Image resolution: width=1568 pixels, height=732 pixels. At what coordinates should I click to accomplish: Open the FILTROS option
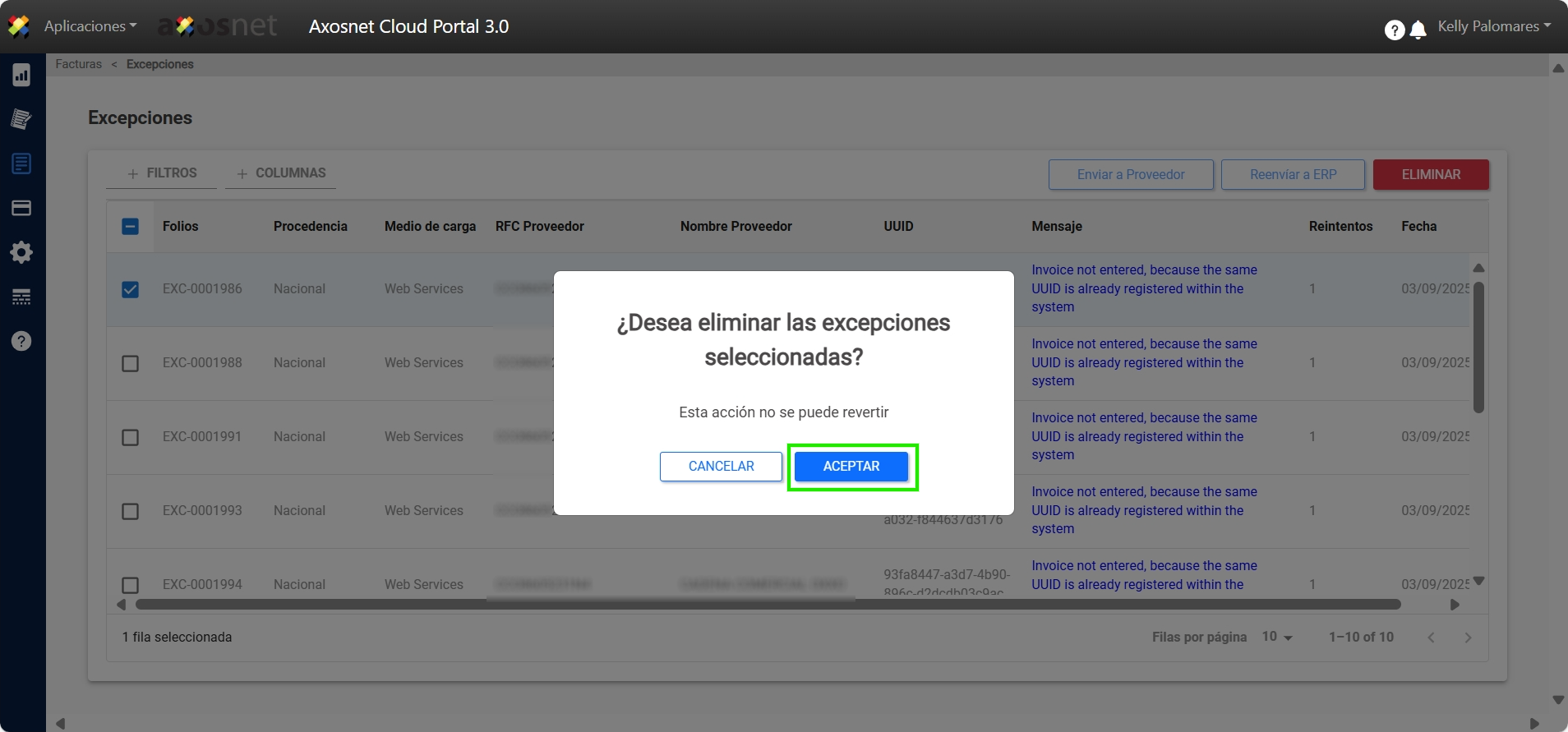pyautogui.click(x=162, y=173)
